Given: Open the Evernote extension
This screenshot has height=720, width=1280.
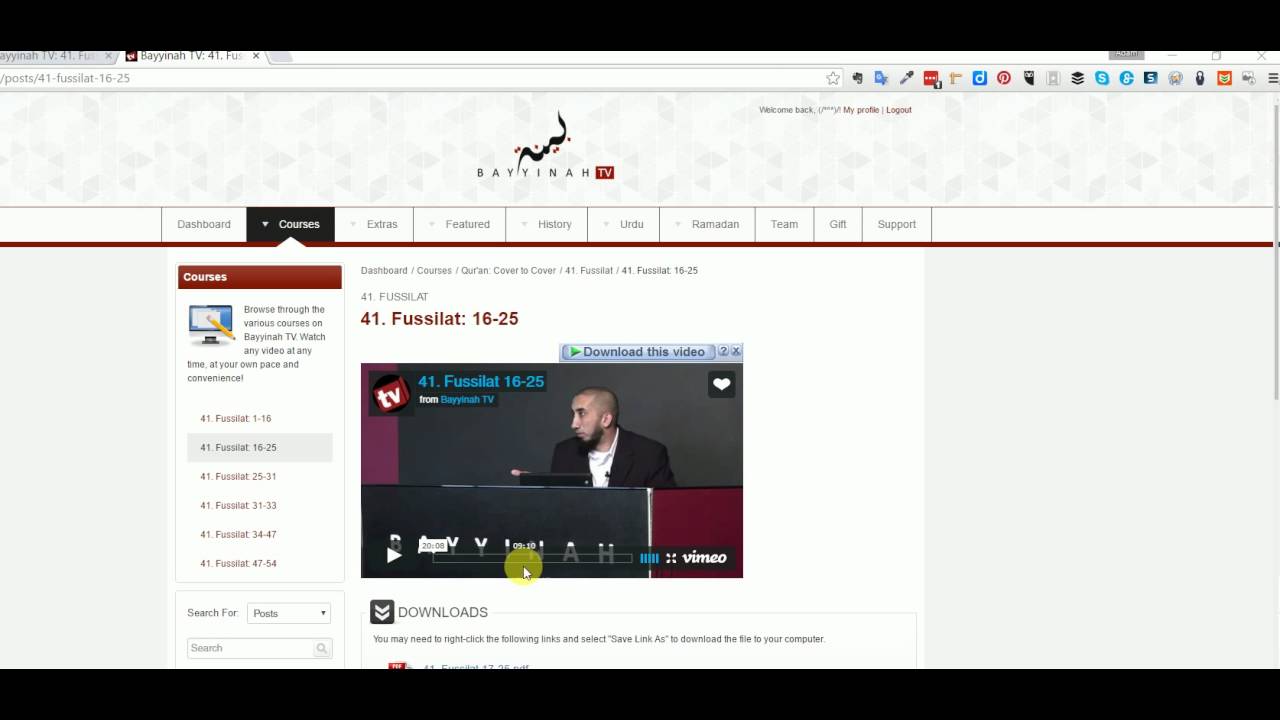Looking at the screenshot, I should pos(857,78).
